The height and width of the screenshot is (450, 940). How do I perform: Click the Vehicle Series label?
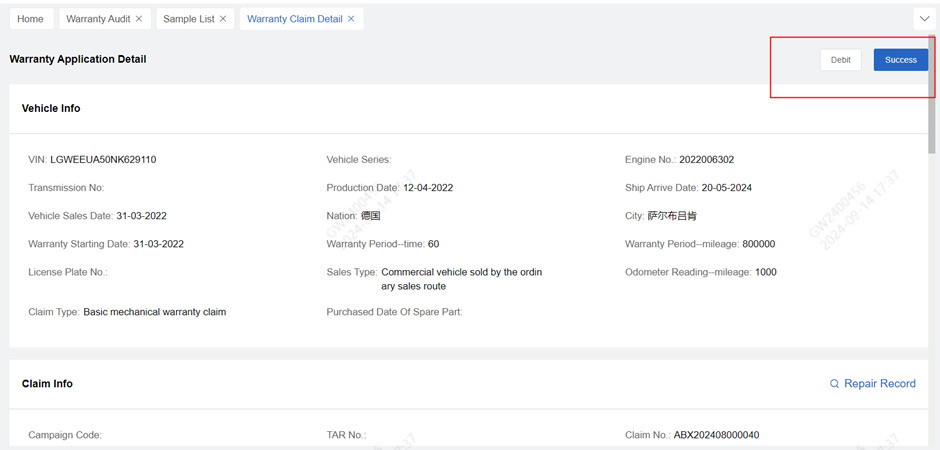(359, 159)
